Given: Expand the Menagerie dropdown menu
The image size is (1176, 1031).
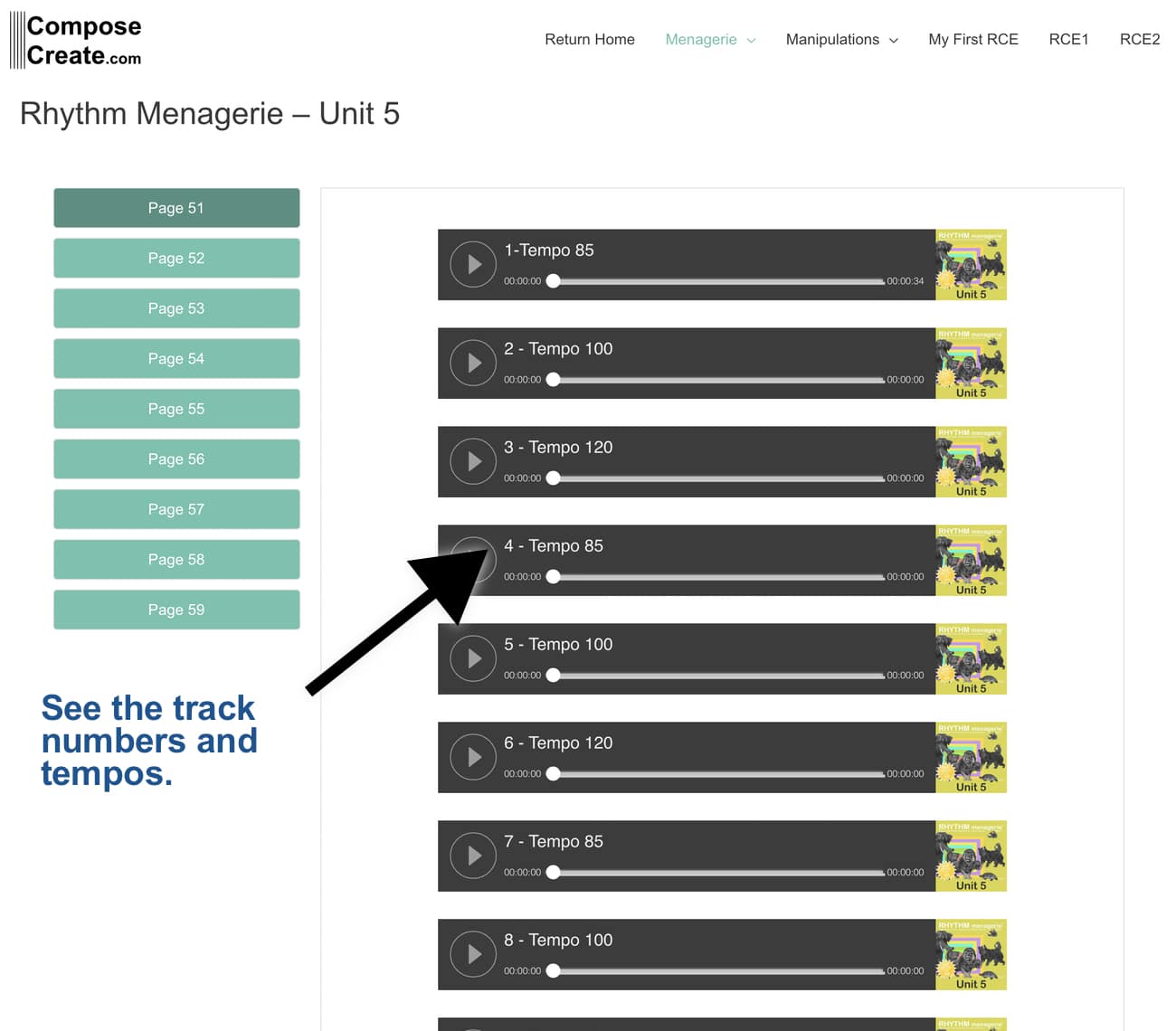Looking at the screenshot, I should click(x=702, y=40).
